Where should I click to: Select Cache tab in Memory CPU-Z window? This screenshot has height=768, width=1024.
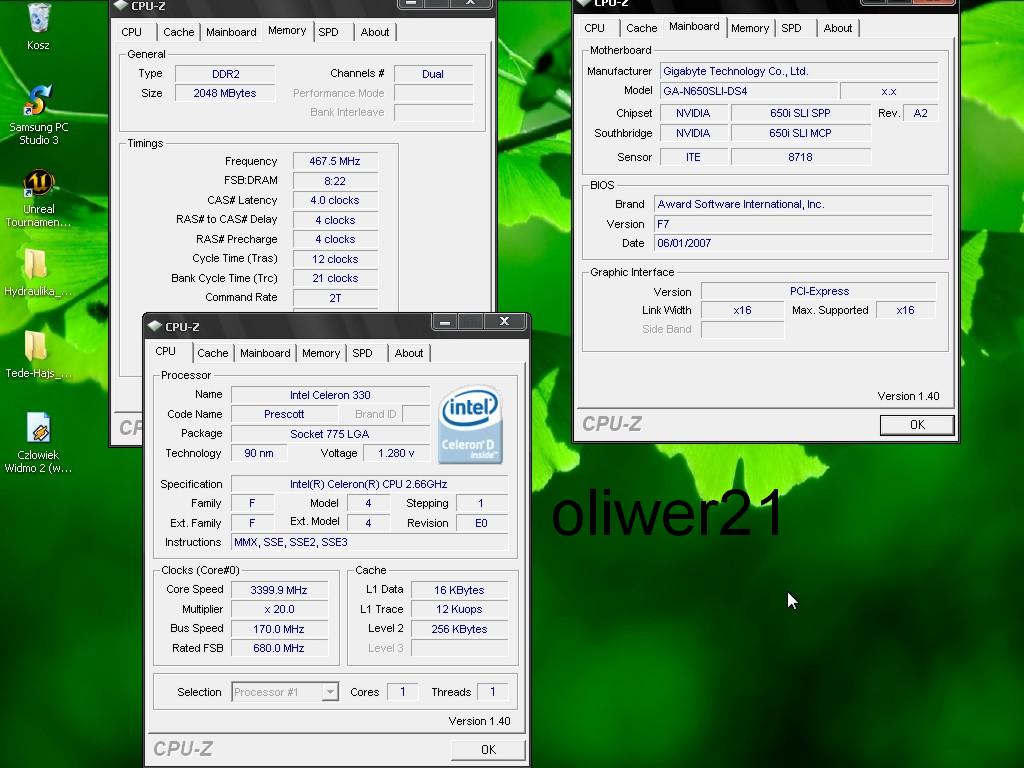(178, 32)
